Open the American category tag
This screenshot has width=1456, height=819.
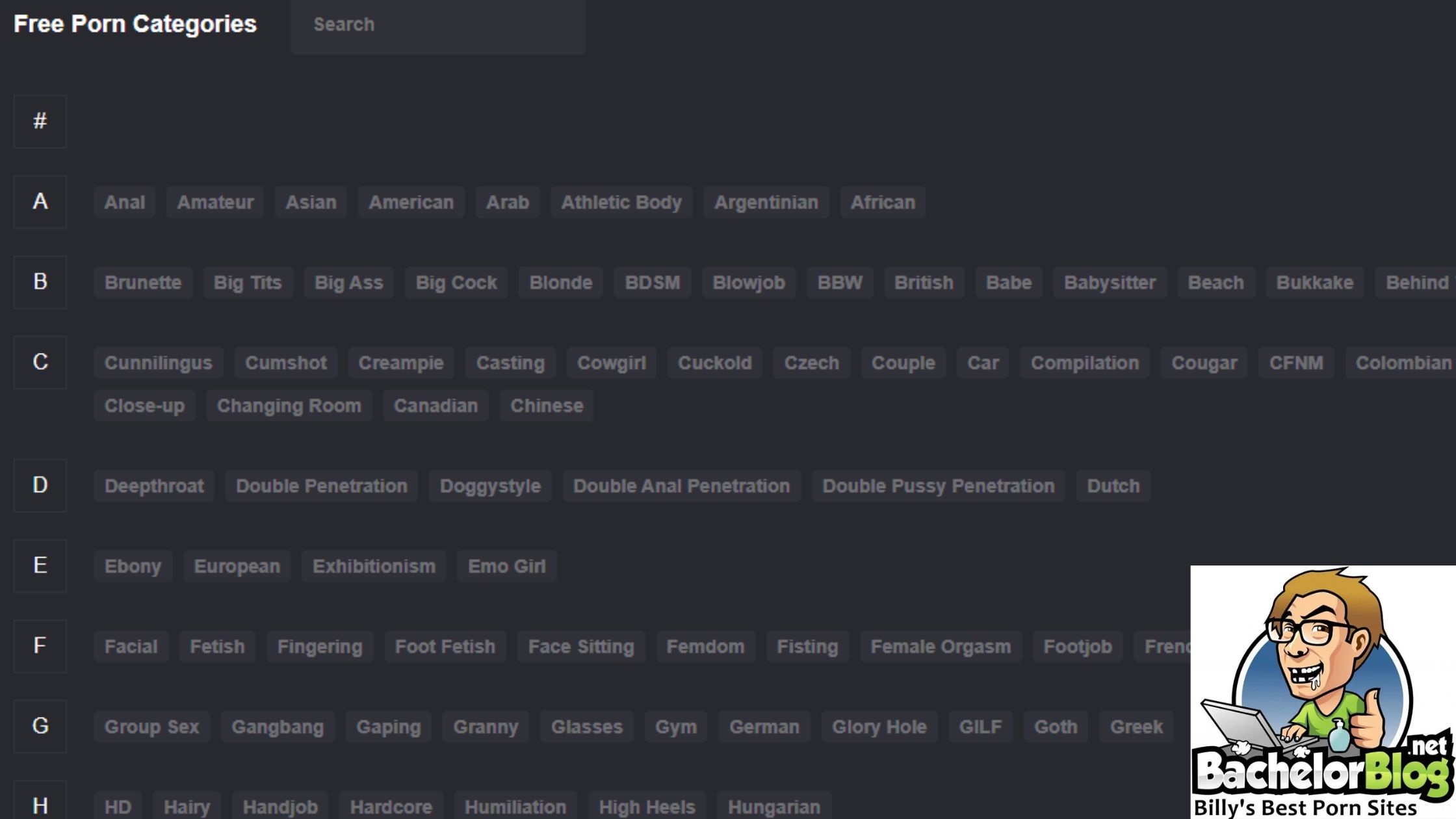coord(411,202)
